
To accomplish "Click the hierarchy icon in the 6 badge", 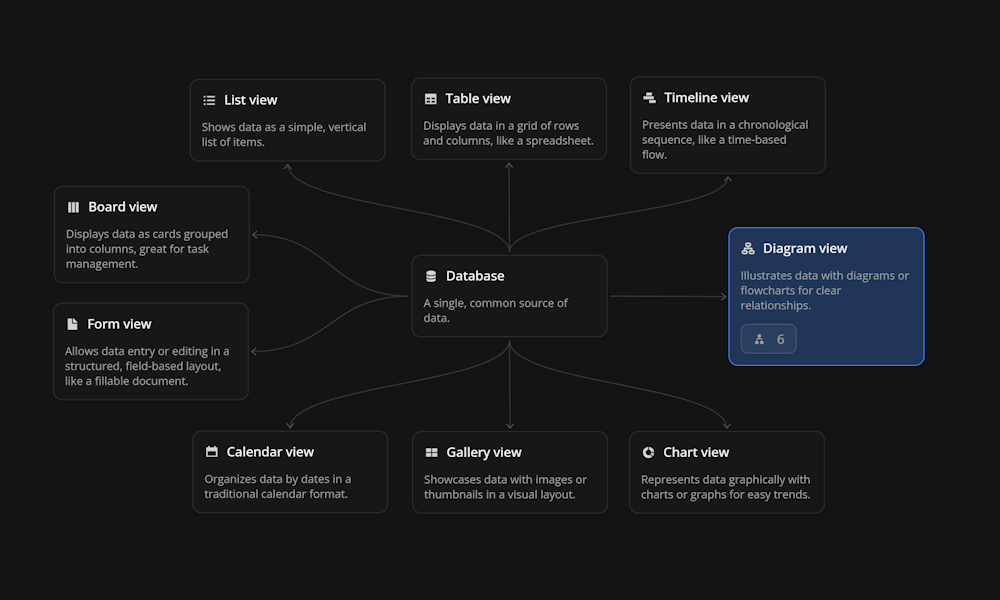I will coord(759,339).
